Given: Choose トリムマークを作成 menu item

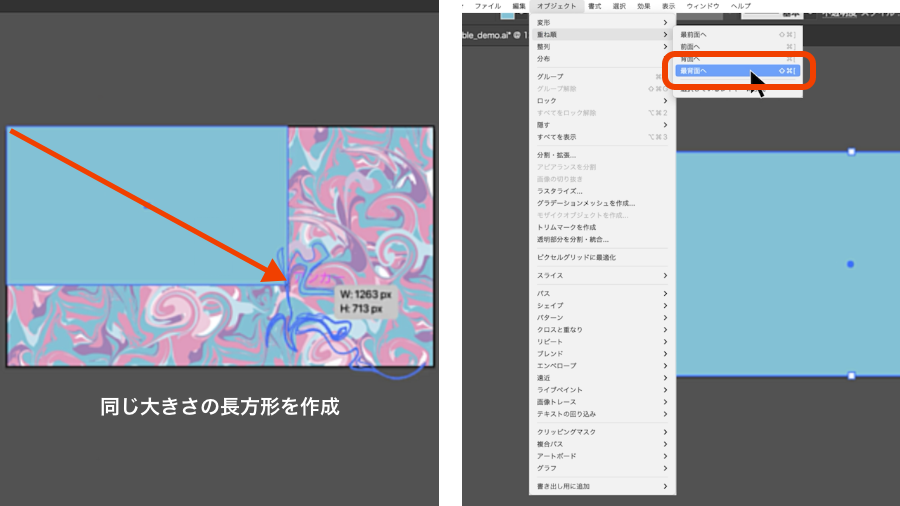Looking at the screenshot, I should 602,227.
